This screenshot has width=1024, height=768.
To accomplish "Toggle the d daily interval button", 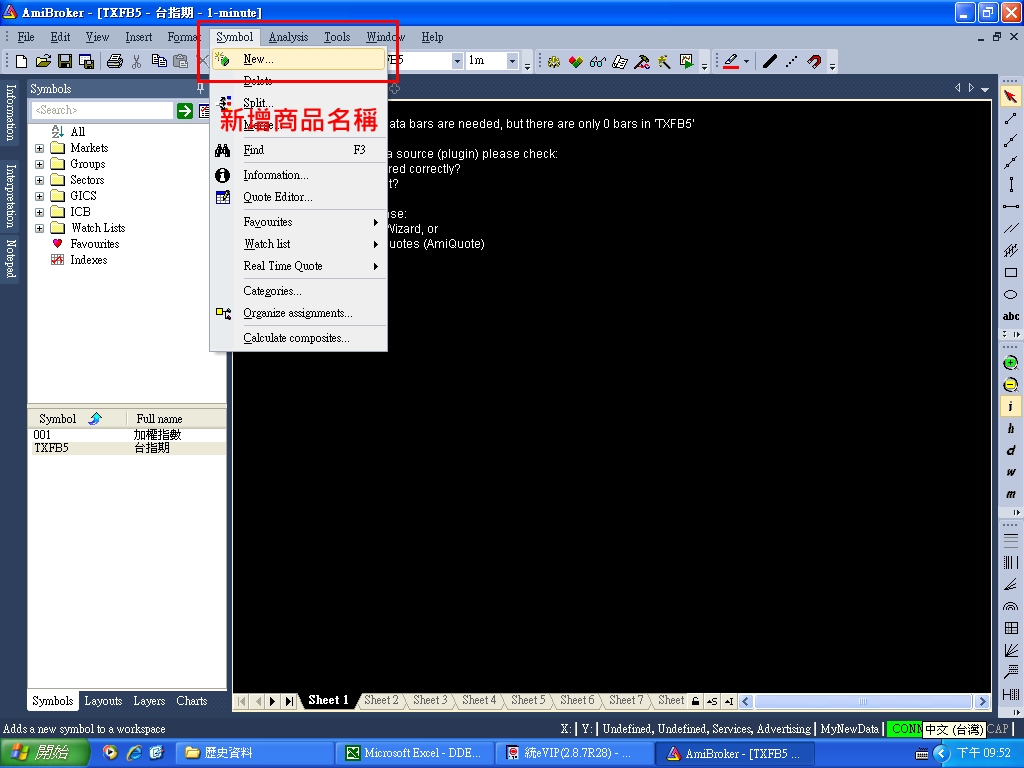I will point(1010,451).
